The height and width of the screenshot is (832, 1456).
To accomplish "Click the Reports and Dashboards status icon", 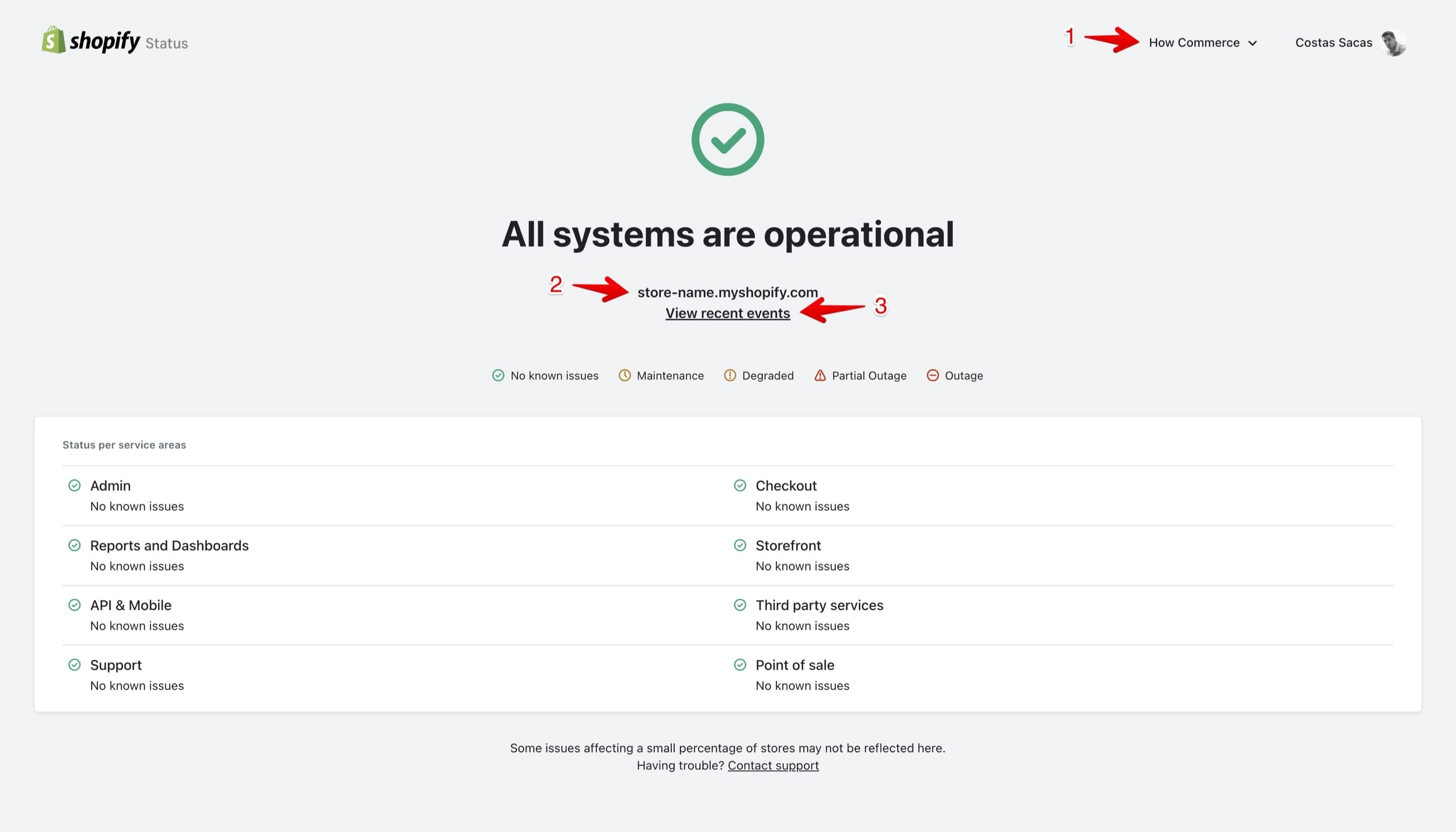I will (x=74, y=545).
